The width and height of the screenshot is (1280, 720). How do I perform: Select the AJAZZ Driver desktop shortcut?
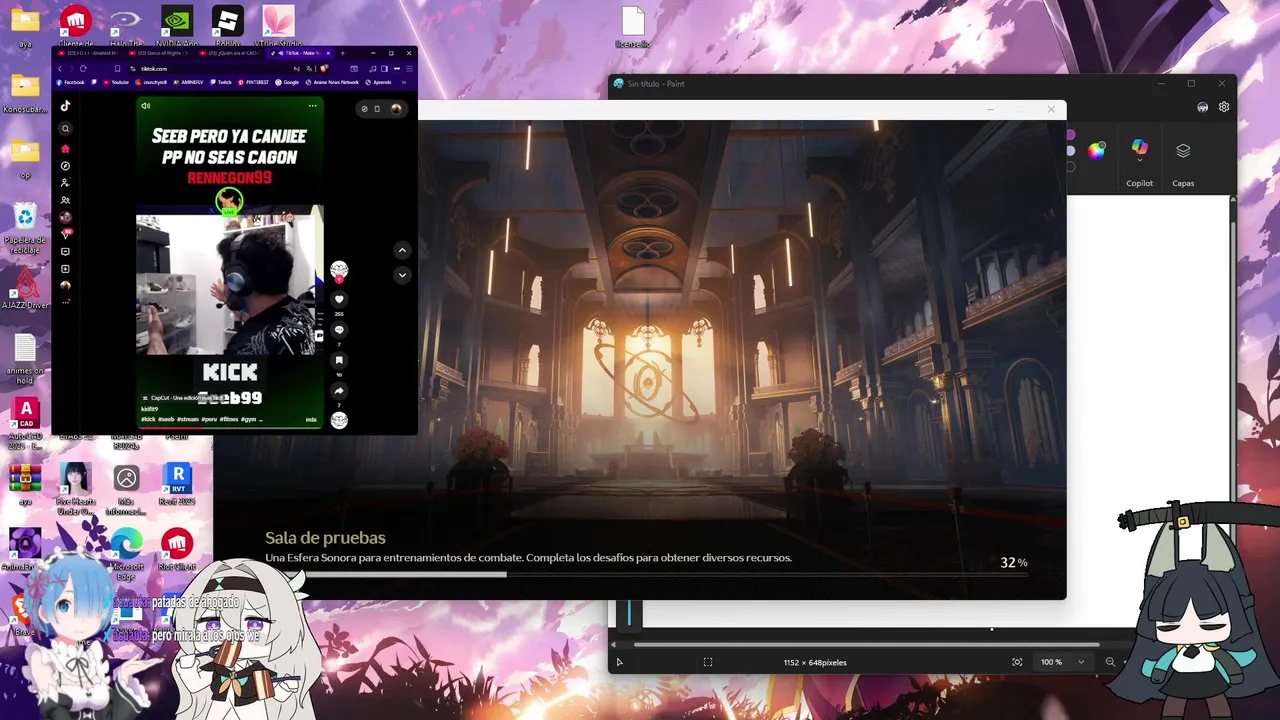(x=25, y=289)
